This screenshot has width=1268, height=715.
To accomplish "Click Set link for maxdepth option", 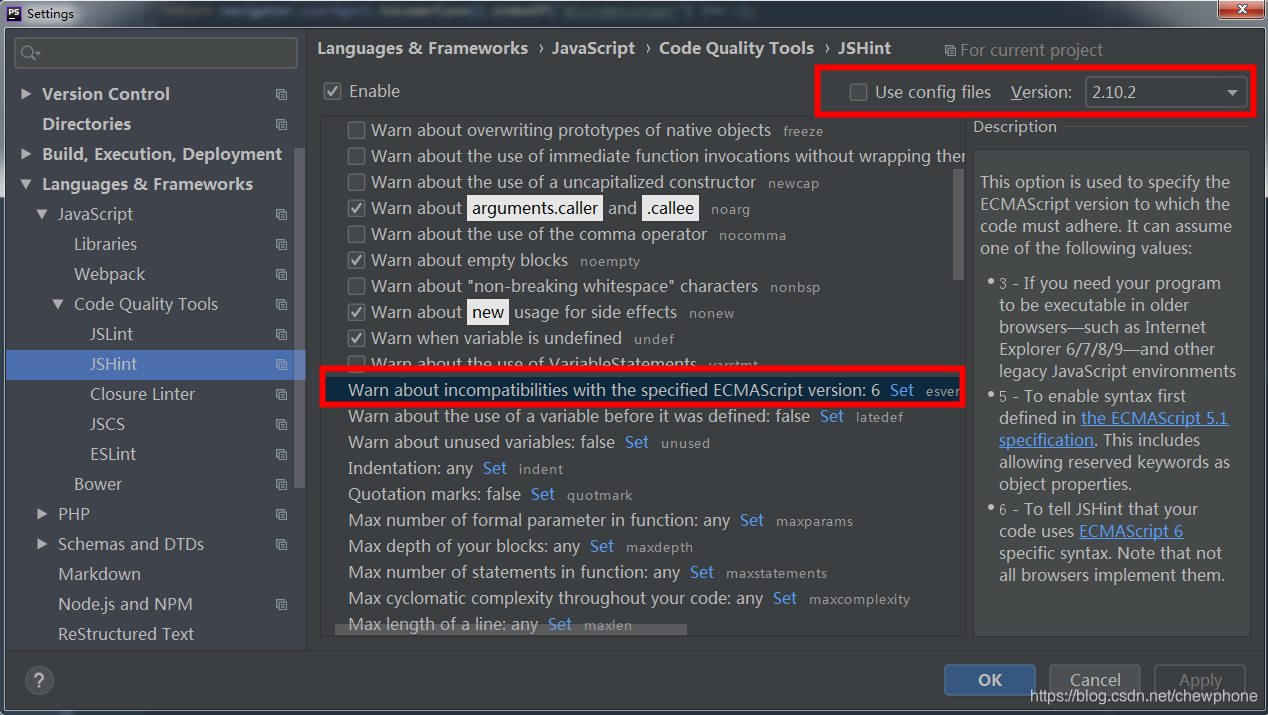I will [602, 546].
